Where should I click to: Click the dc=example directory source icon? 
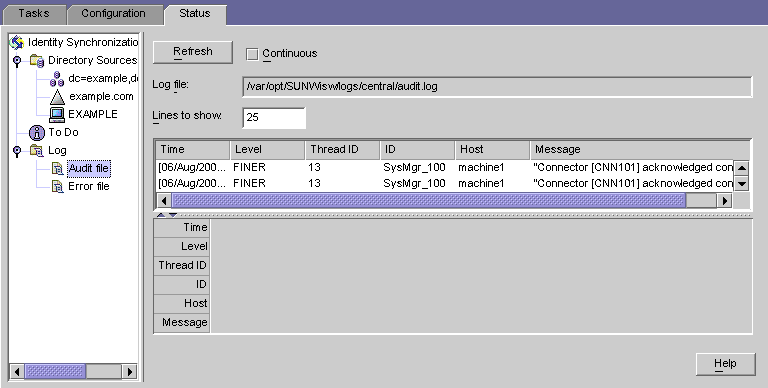[57, 79]
